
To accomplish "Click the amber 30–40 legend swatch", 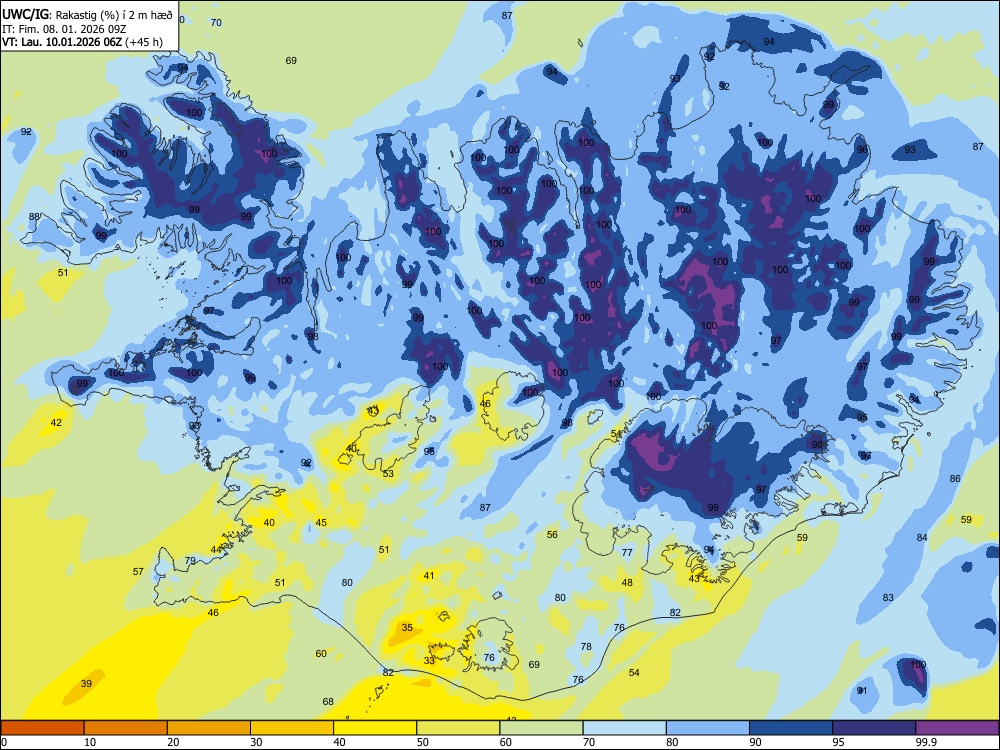I will tap(292, 728).
